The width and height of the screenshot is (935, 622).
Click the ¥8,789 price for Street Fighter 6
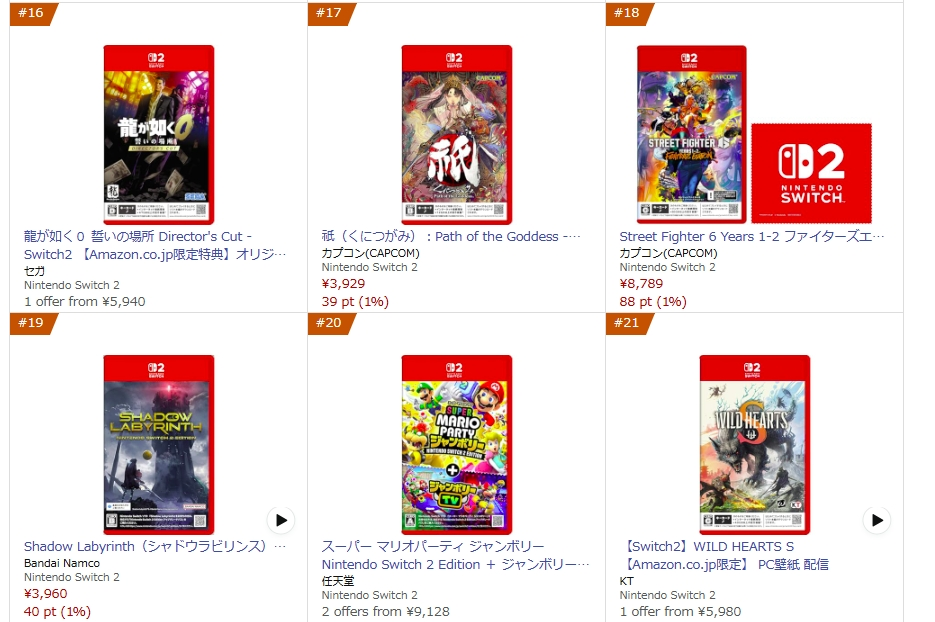[641, 284]
